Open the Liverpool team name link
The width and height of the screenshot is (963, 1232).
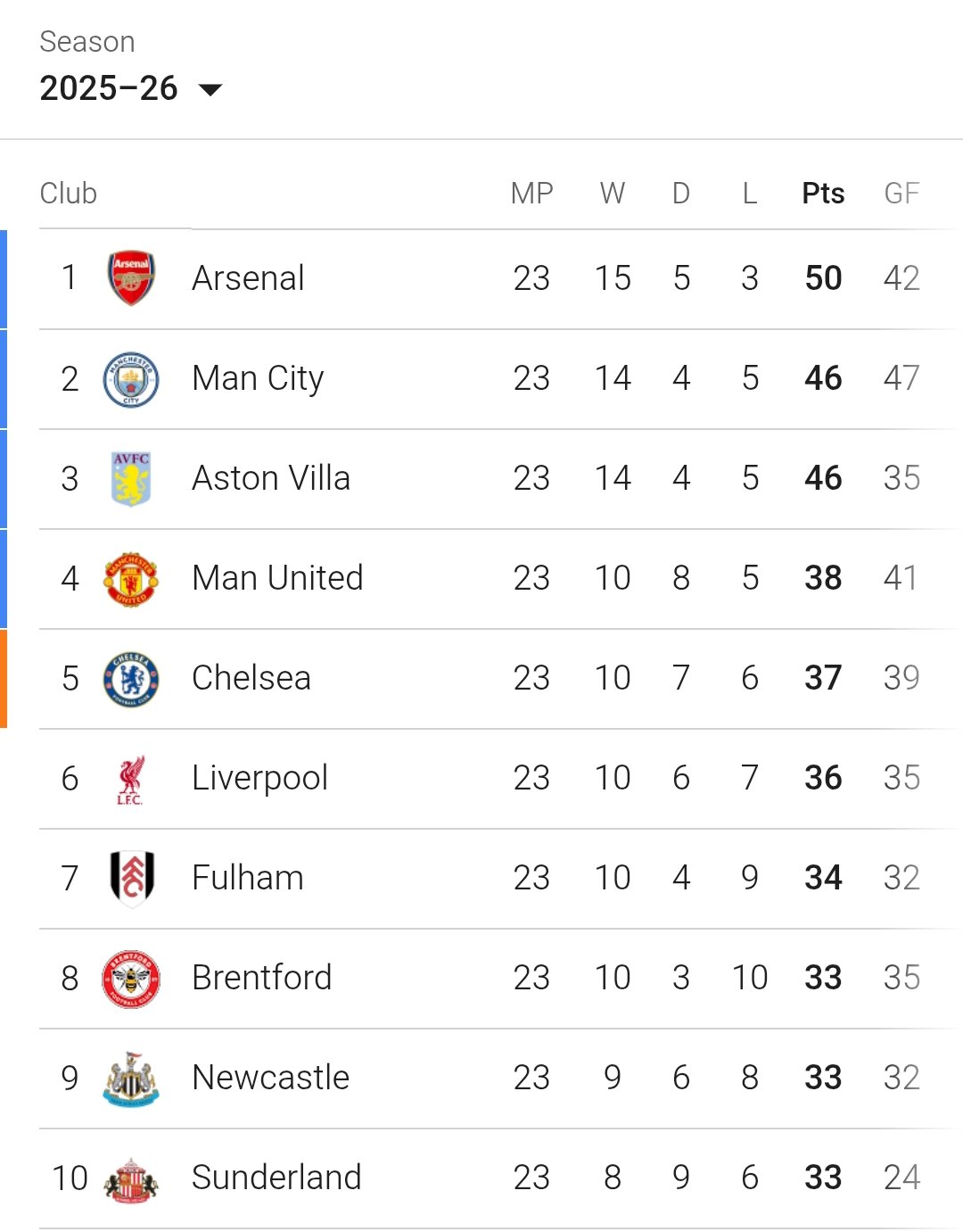[259, 778]
